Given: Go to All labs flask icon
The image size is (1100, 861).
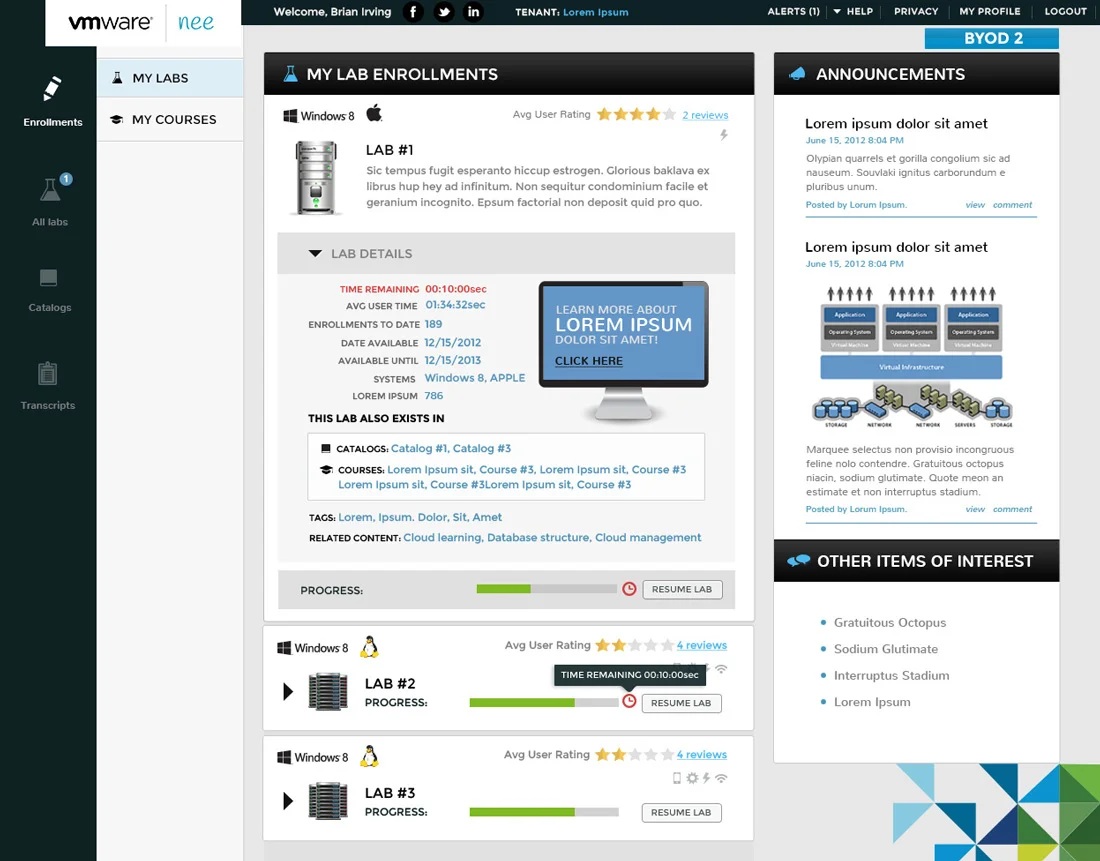Looking at the screenshot, I should (x=50, y=190).
